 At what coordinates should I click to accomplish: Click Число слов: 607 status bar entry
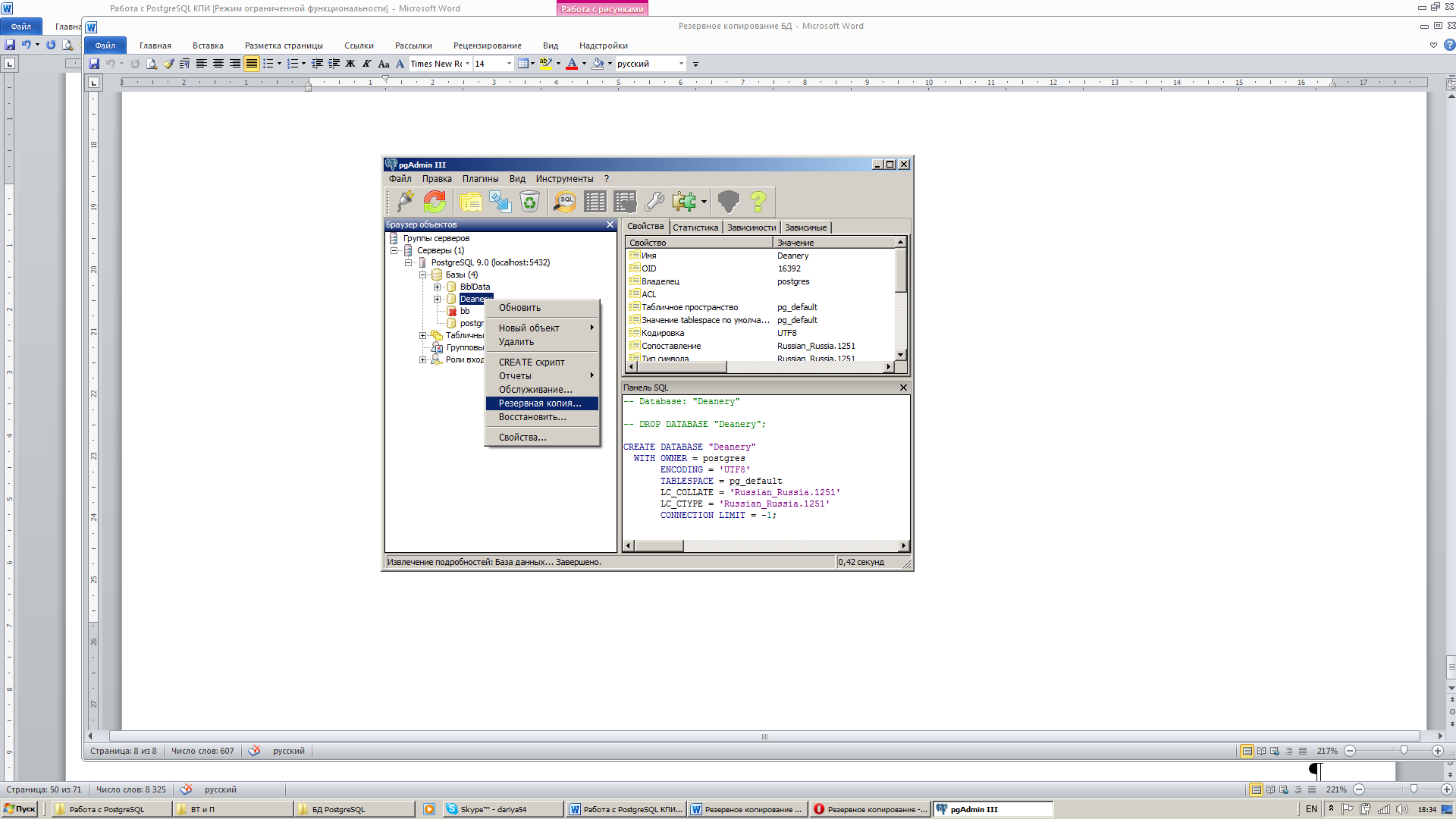click(202, 751)
